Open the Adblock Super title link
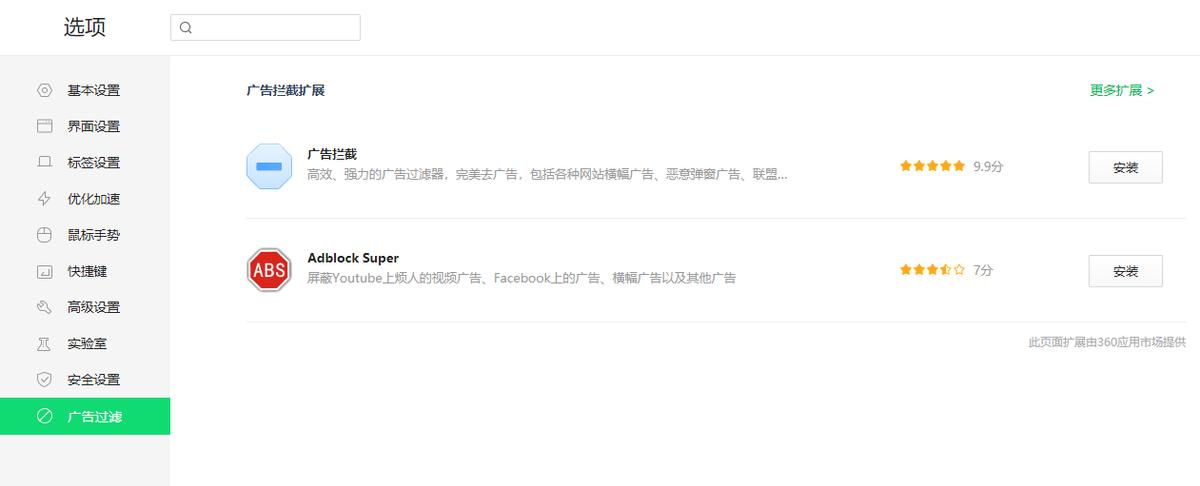 click(x=353, y=258)
